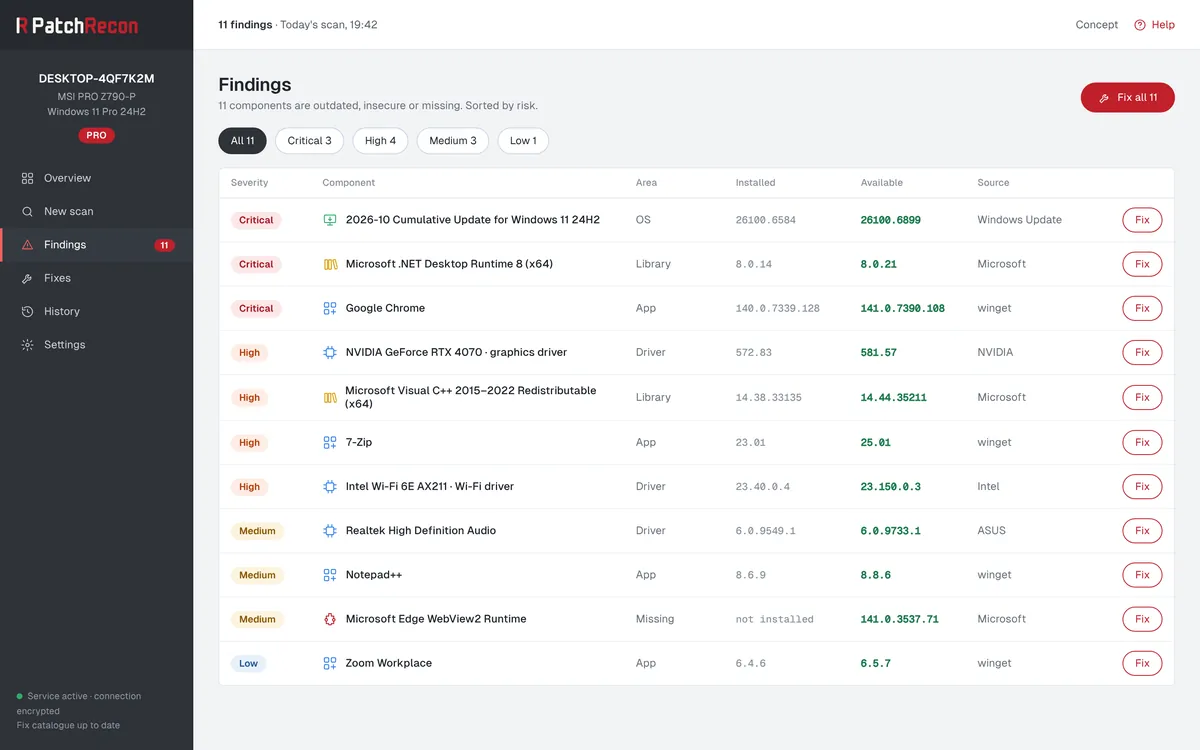The height and width of the screenshot is (750, 1200).
Task: Click the DESKTOP-4QF7K2M computer name
Action: click(x=96, y=78)
